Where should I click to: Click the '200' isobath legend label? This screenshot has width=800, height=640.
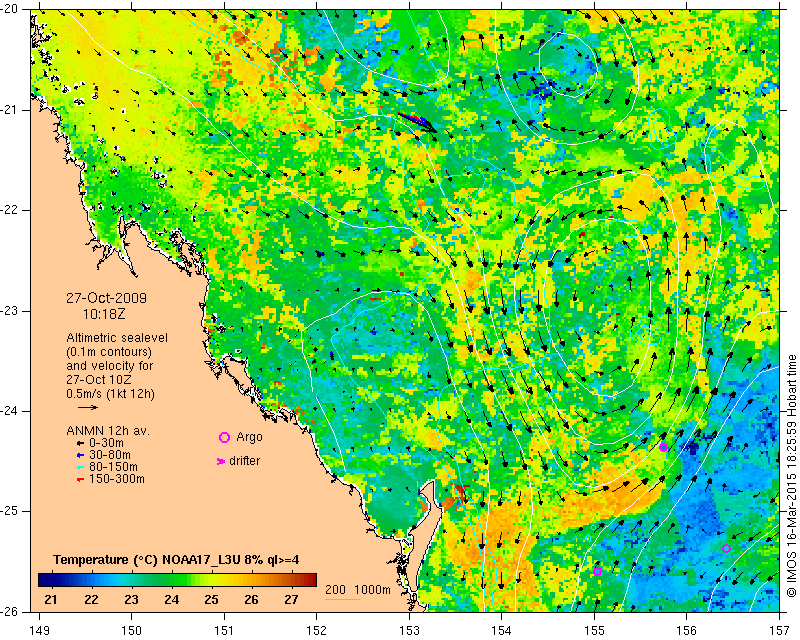pyautogui.click(x=335, y=589)
